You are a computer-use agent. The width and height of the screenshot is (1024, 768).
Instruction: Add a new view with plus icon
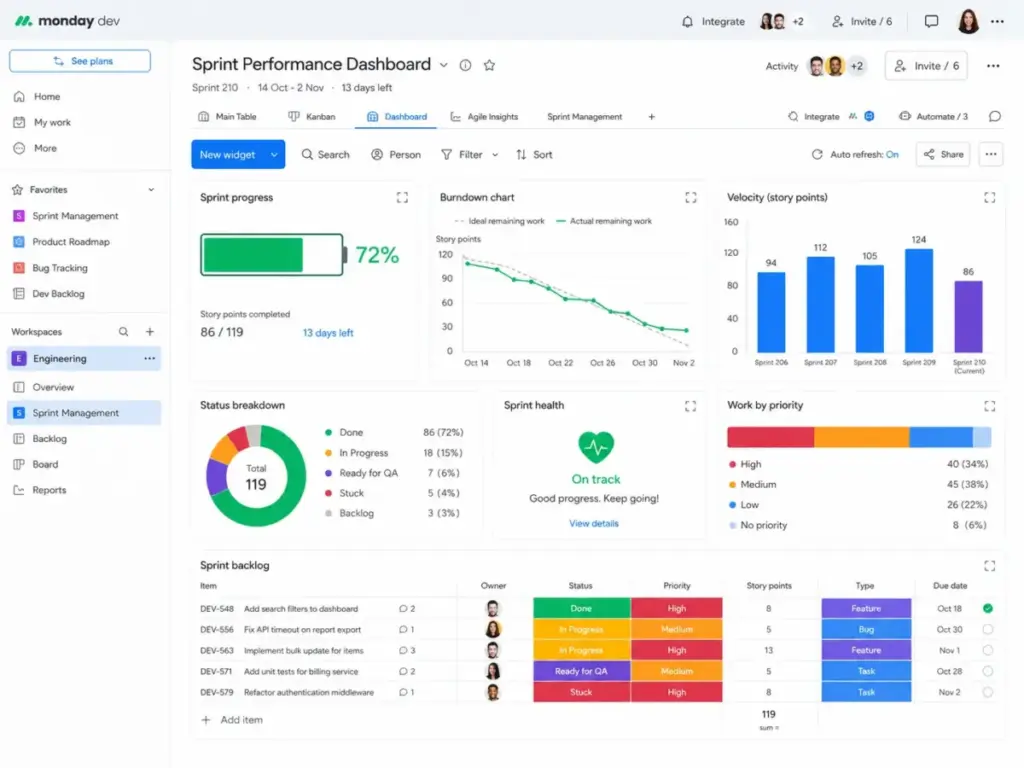click(x=651, y=117)
